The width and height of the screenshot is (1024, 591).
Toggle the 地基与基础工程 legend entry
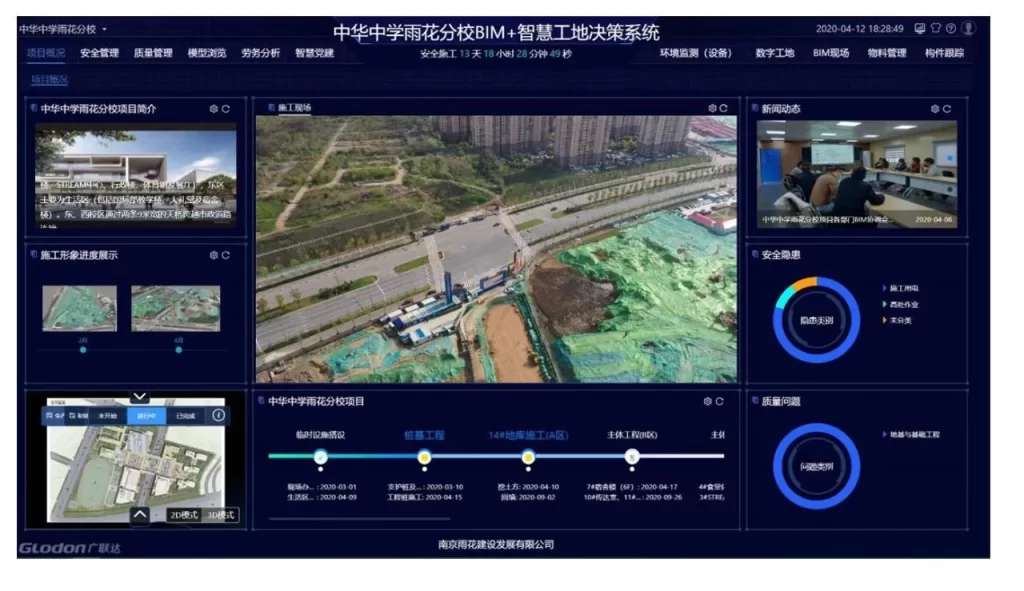911,434
